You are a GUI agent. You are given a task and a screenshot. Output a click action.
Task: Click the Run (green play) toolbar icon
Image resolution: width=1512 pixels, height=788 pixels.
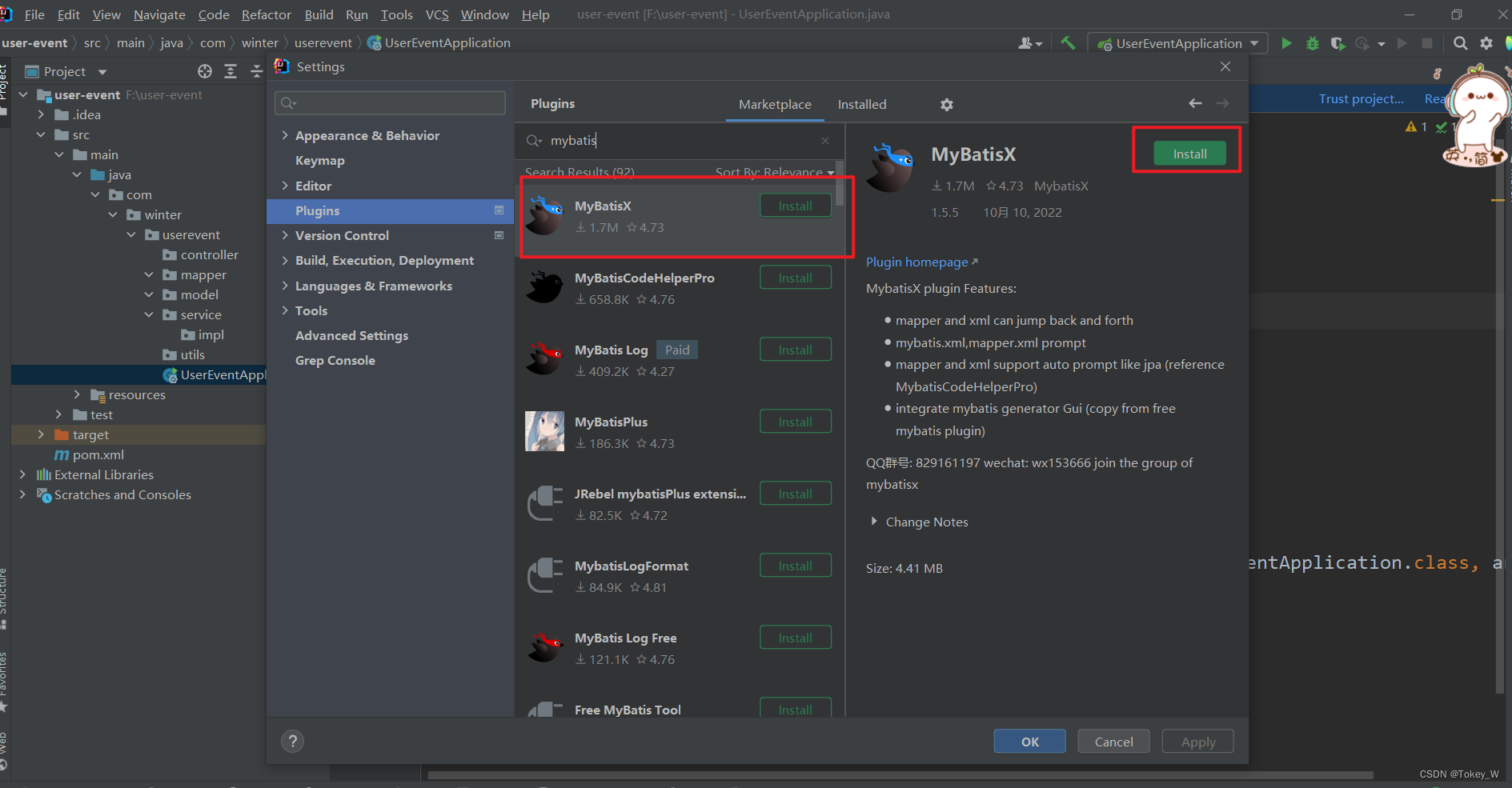pos(1286,43)
